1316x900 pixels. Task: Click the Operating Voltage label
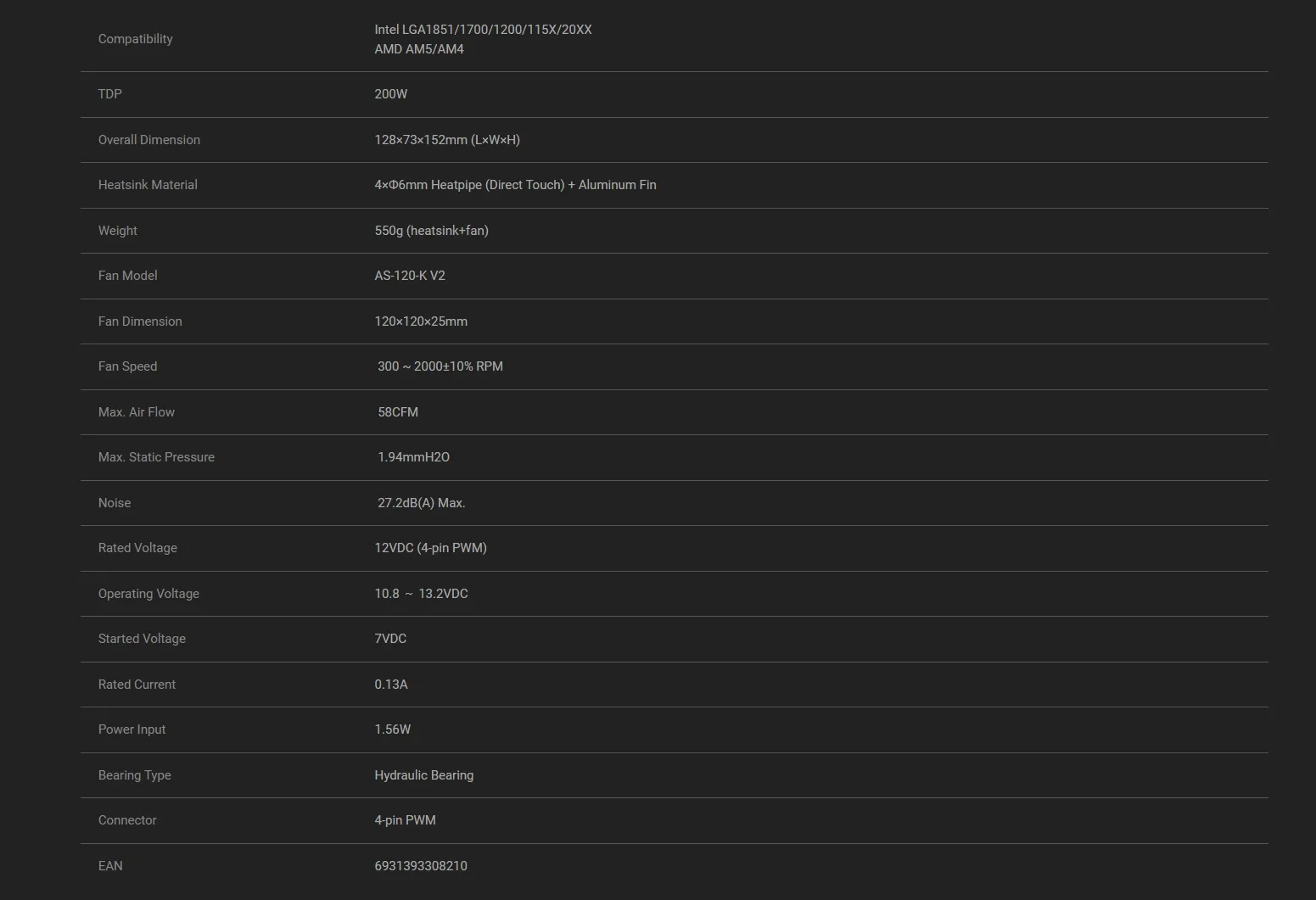point(148,594)
